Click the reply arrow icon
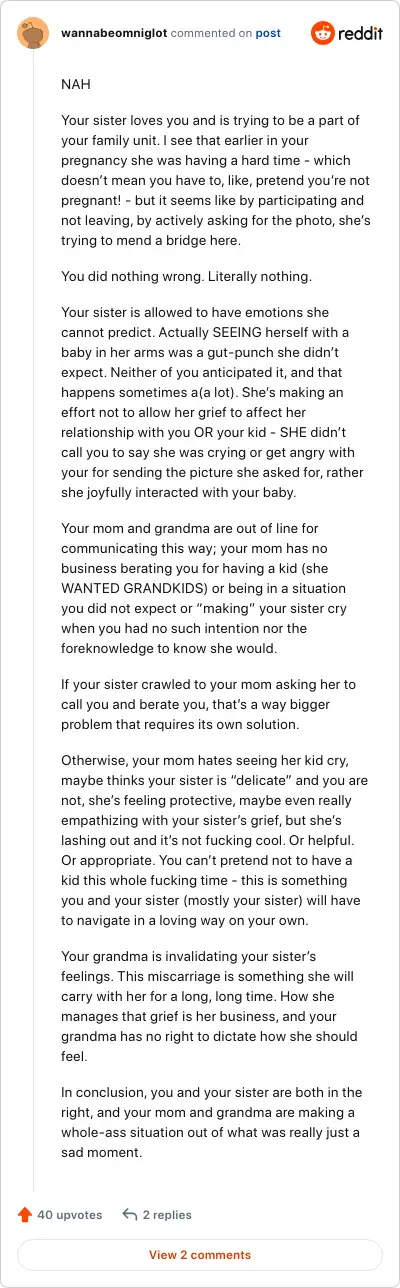Viewport: 400px width, 1288px height. (x=129, y=1214)
